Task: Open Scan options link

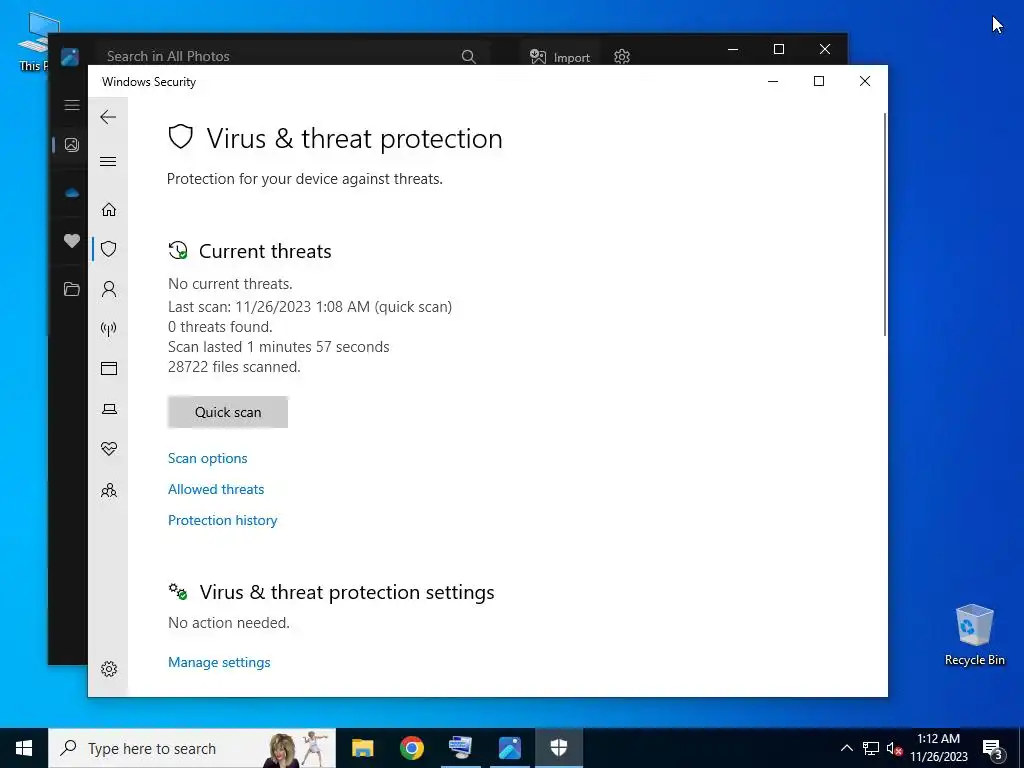Action: point(208,458)
